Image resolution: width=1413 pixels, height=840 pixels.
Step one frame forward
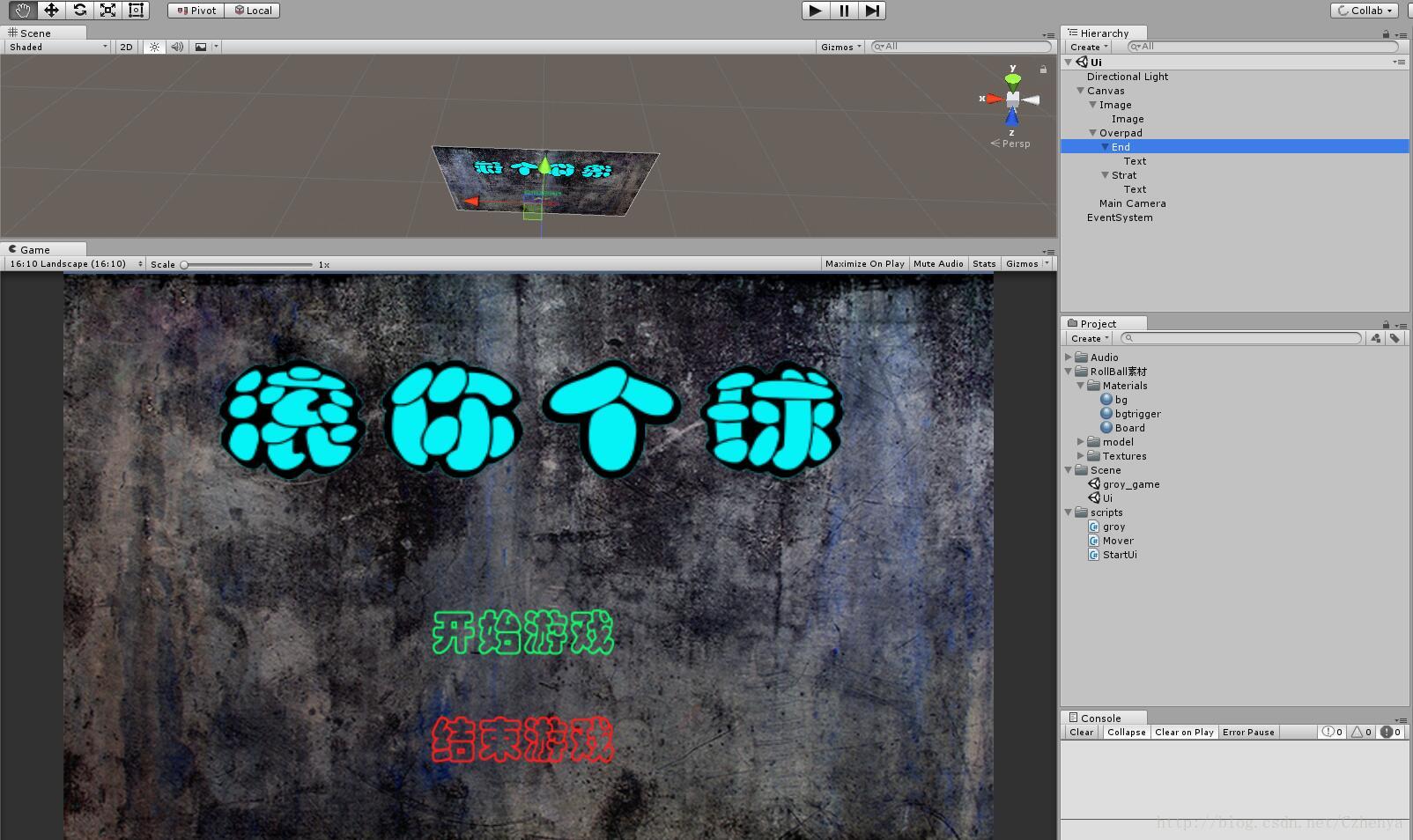(x=872, y=11)
